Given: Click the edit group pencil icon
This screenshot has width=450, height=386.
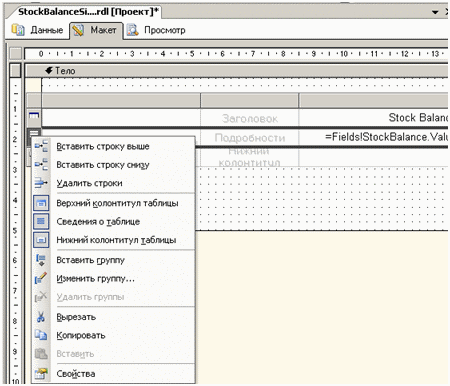Looking at the screenshot, I should (41, 278).
